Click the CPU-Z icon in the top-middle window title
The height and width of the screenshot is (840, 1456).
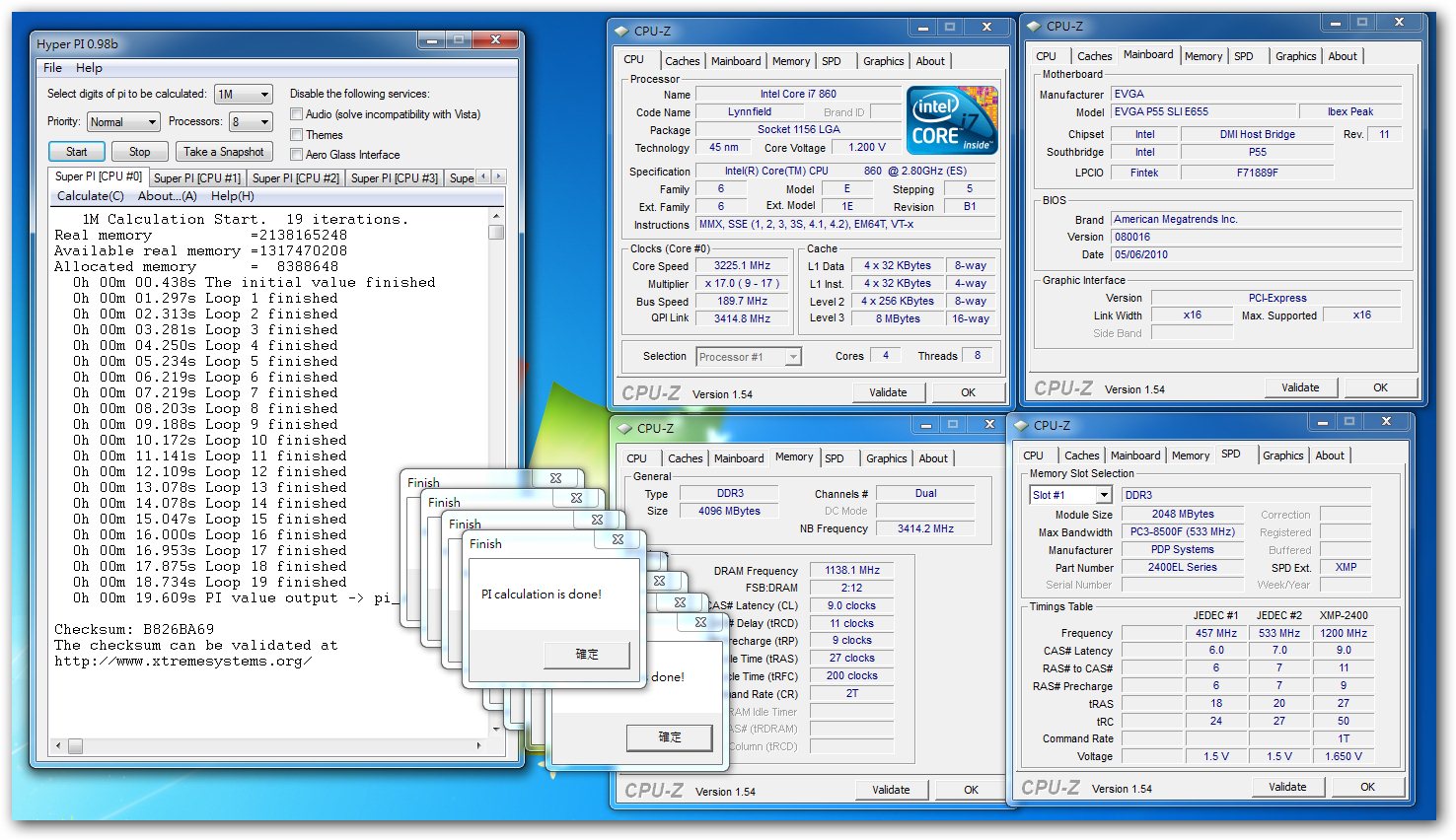click(621, 32)
